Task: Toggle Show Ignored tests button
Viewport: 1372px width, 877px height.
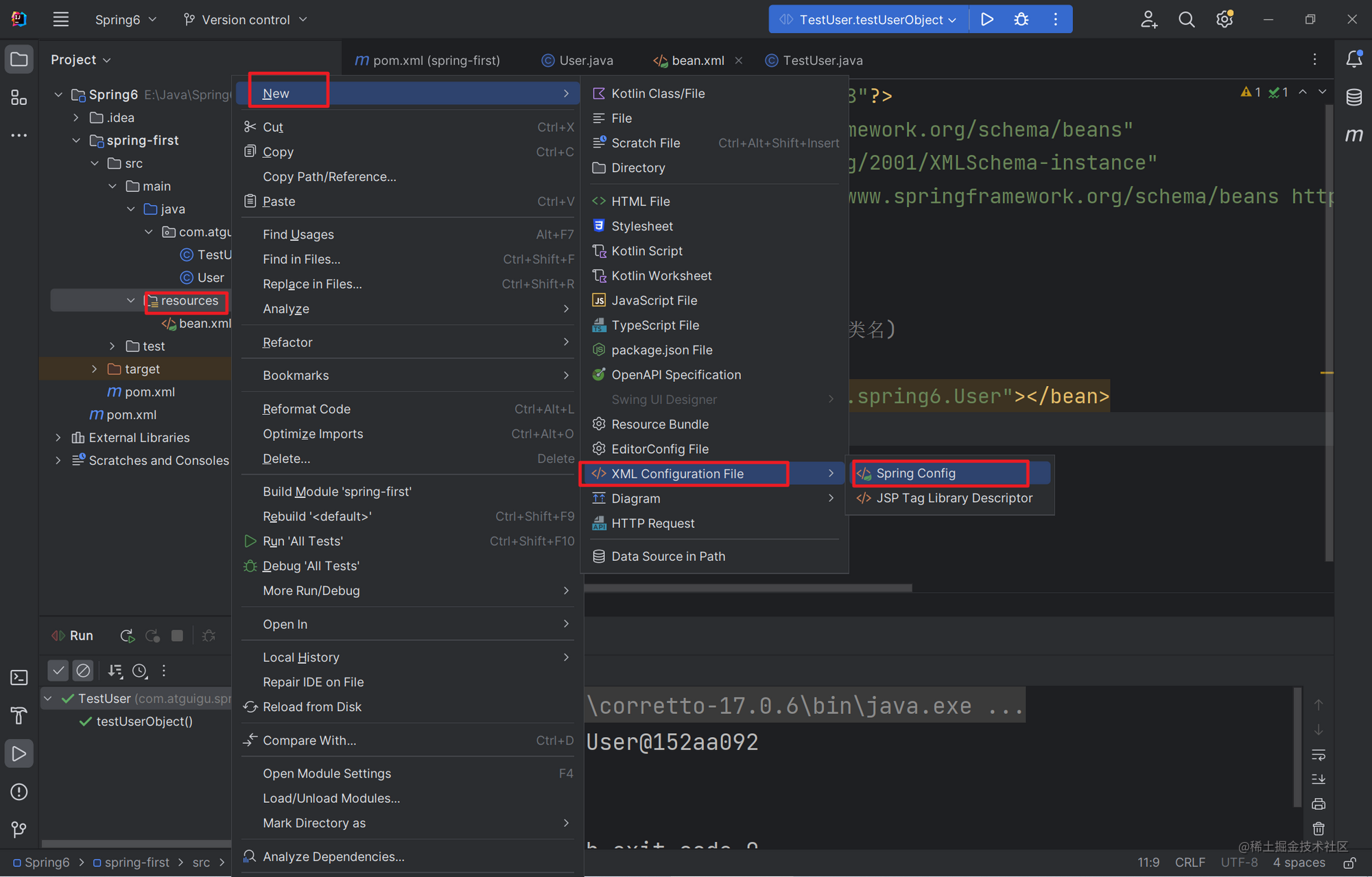Action: click(x=83, y=671)
